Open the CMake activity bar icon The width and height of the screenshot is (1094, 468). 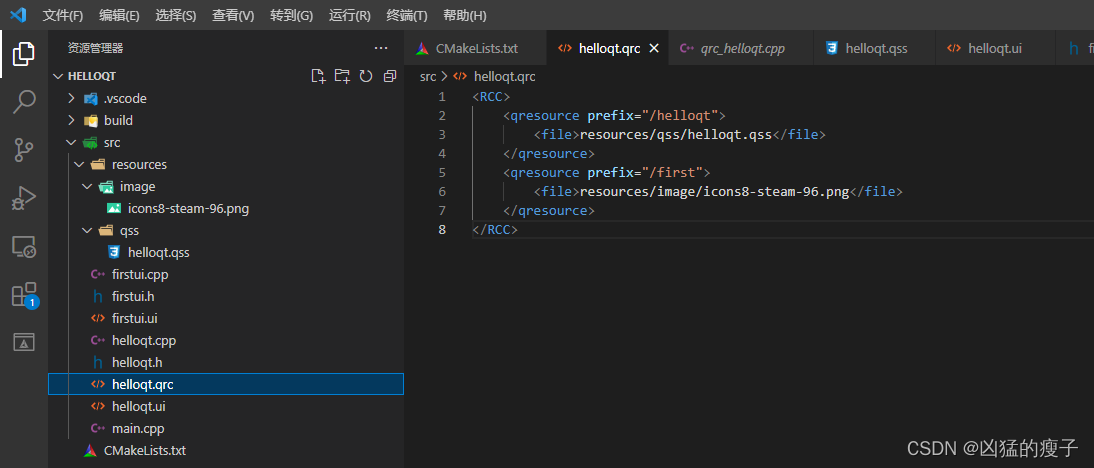pos(24,342)
